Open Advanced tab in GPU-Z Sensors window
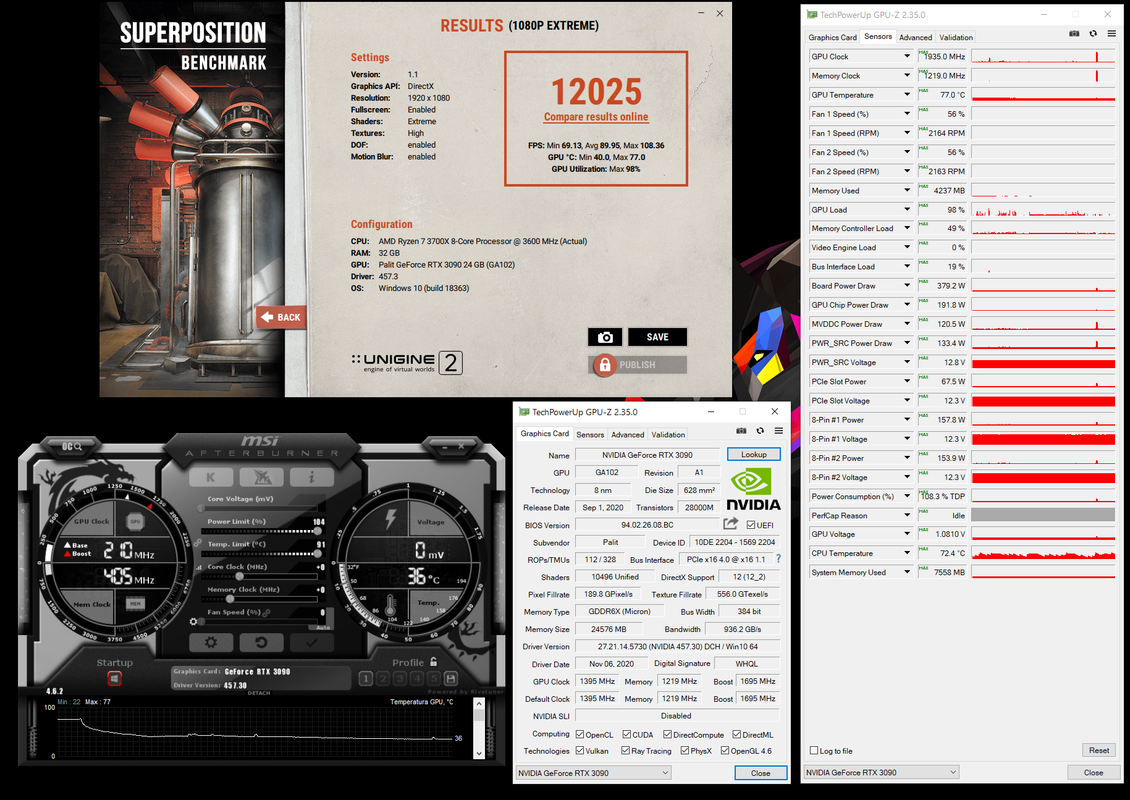 pos(915,37)
